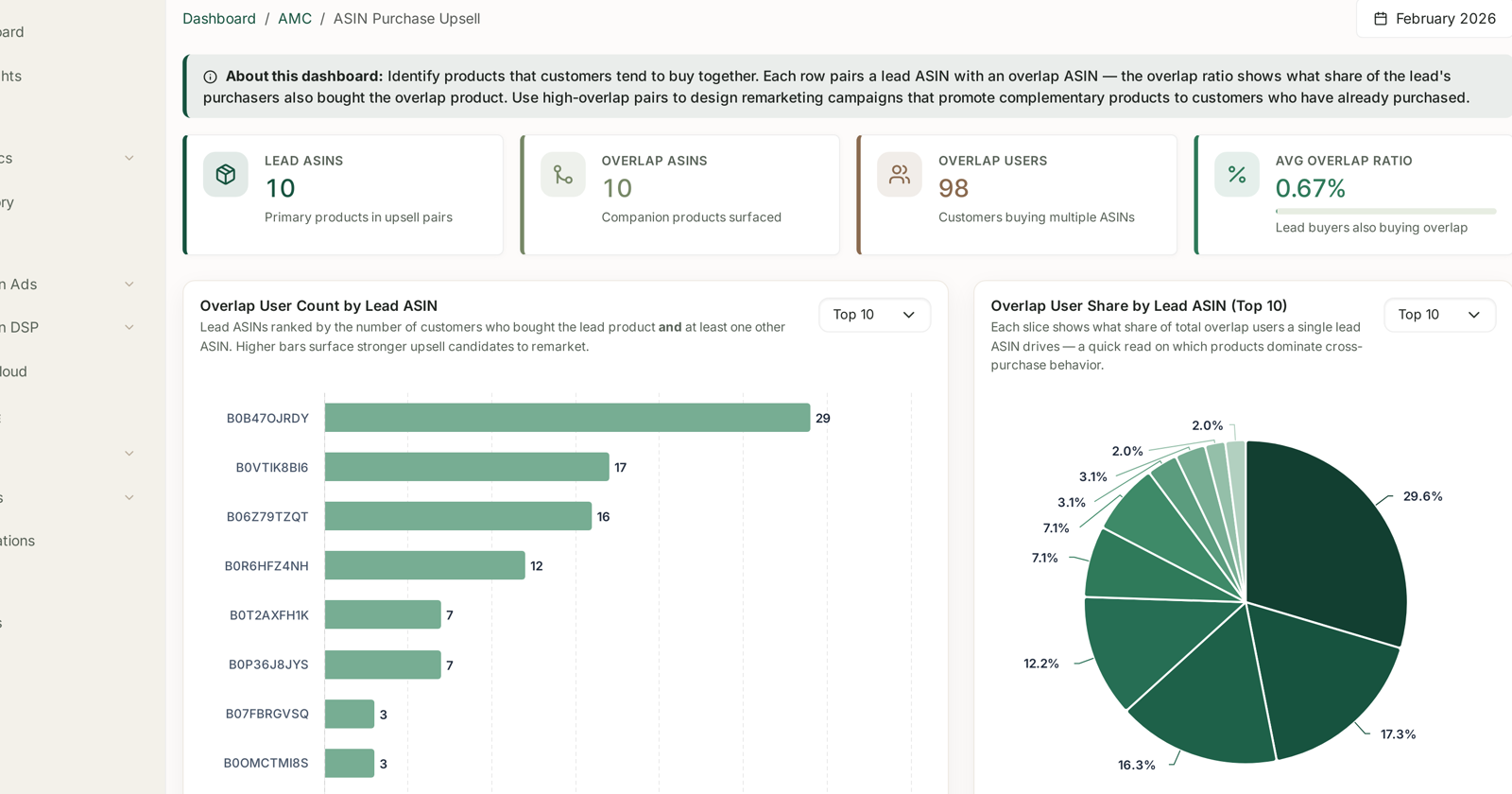Click the percent icon on Avg Overlap Ratio card
Viewport: 1512px width, 794px height.
point(1237,175)
